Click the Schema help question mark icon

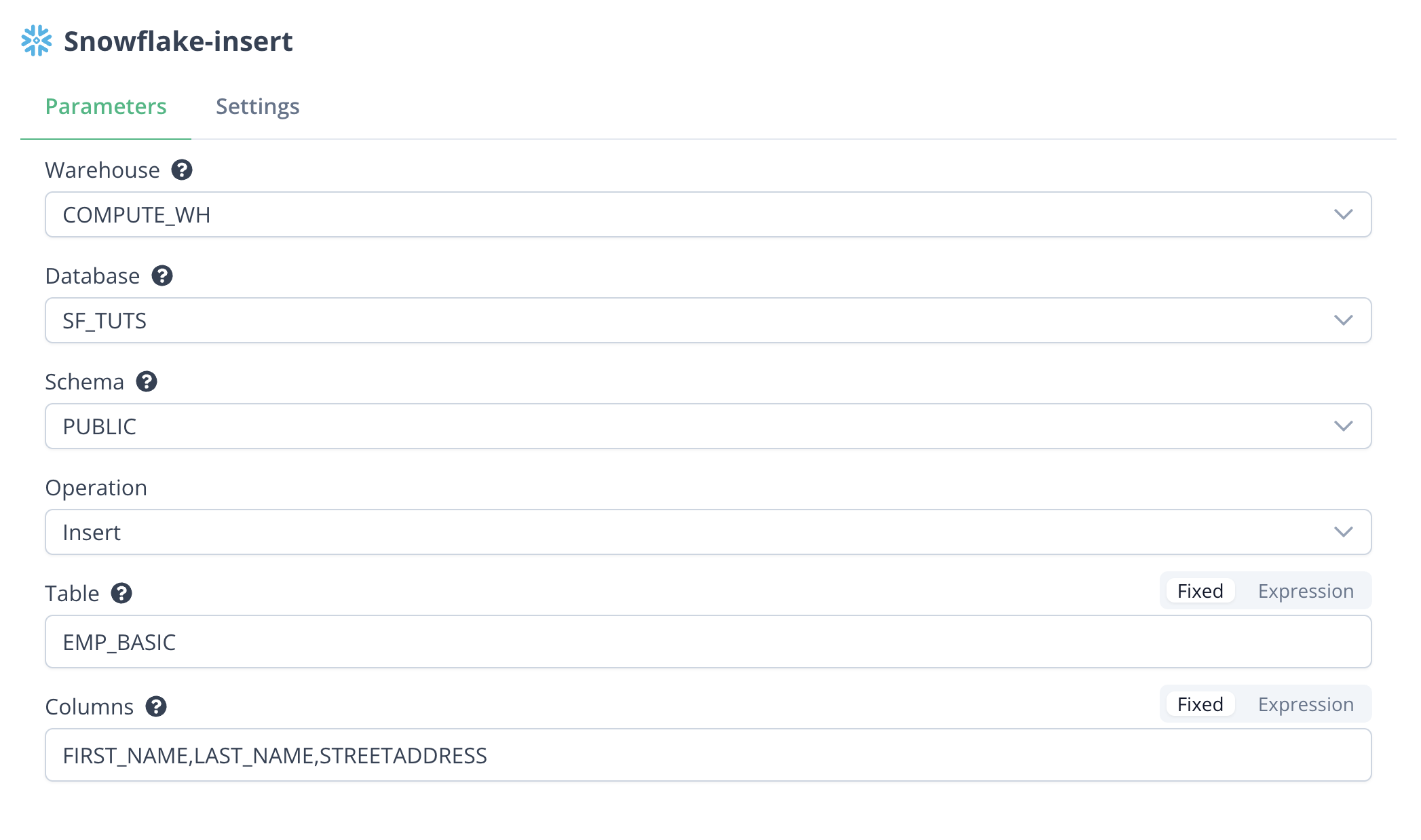coord(147,381)
